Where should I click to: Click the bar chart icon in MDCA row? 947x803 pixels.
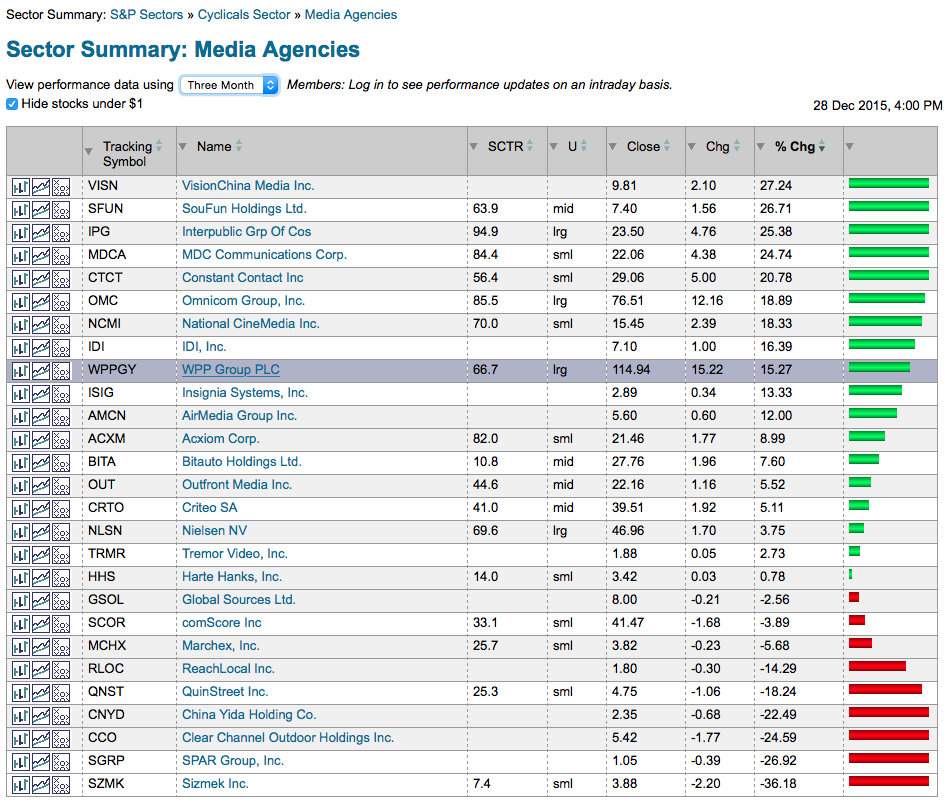[21, 256]
